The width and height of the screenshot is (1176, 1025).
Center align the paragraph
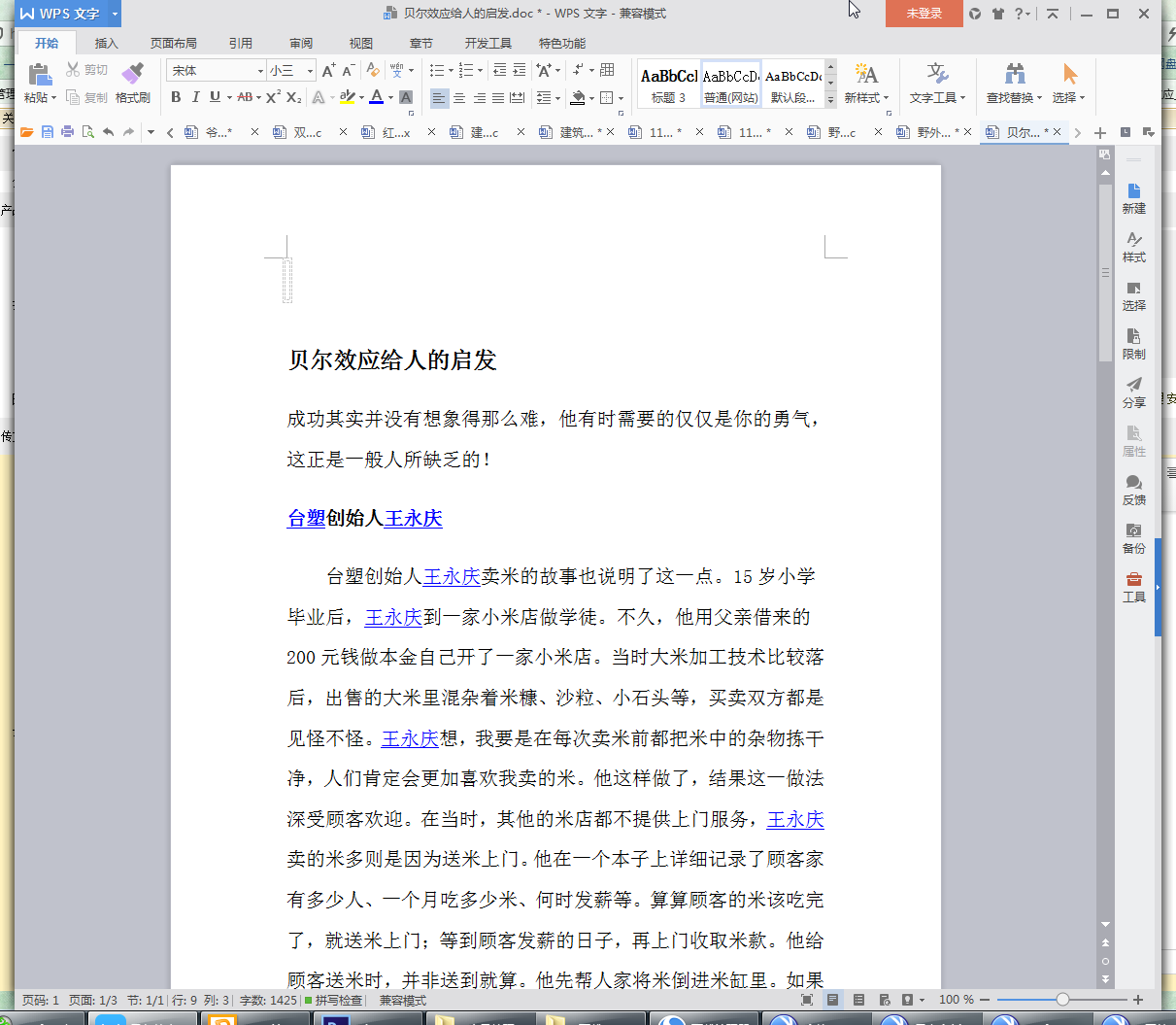[x=459, y=97]
